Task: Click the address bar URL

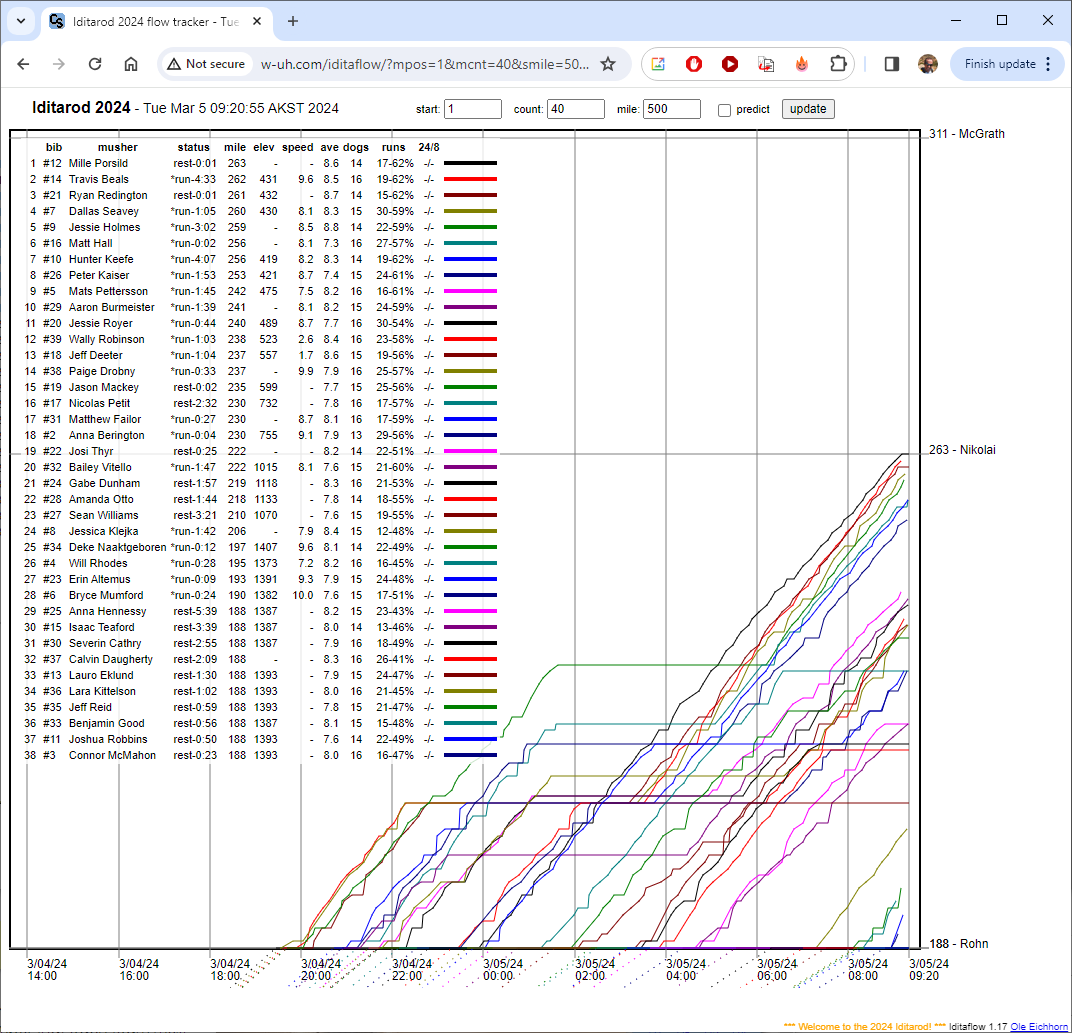Action: (x=425, y=64)
